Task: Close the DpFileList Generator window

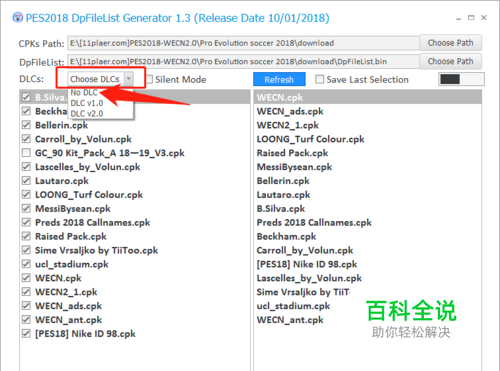Action: (484, 18)
